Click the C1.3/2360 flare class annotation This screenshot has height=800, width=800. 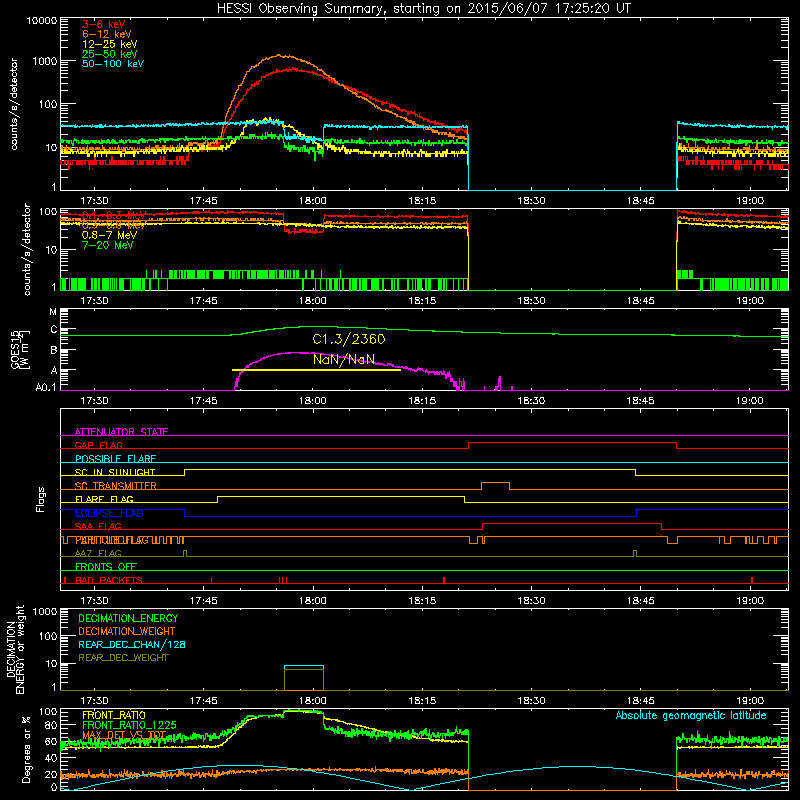(x=348, y=339)
